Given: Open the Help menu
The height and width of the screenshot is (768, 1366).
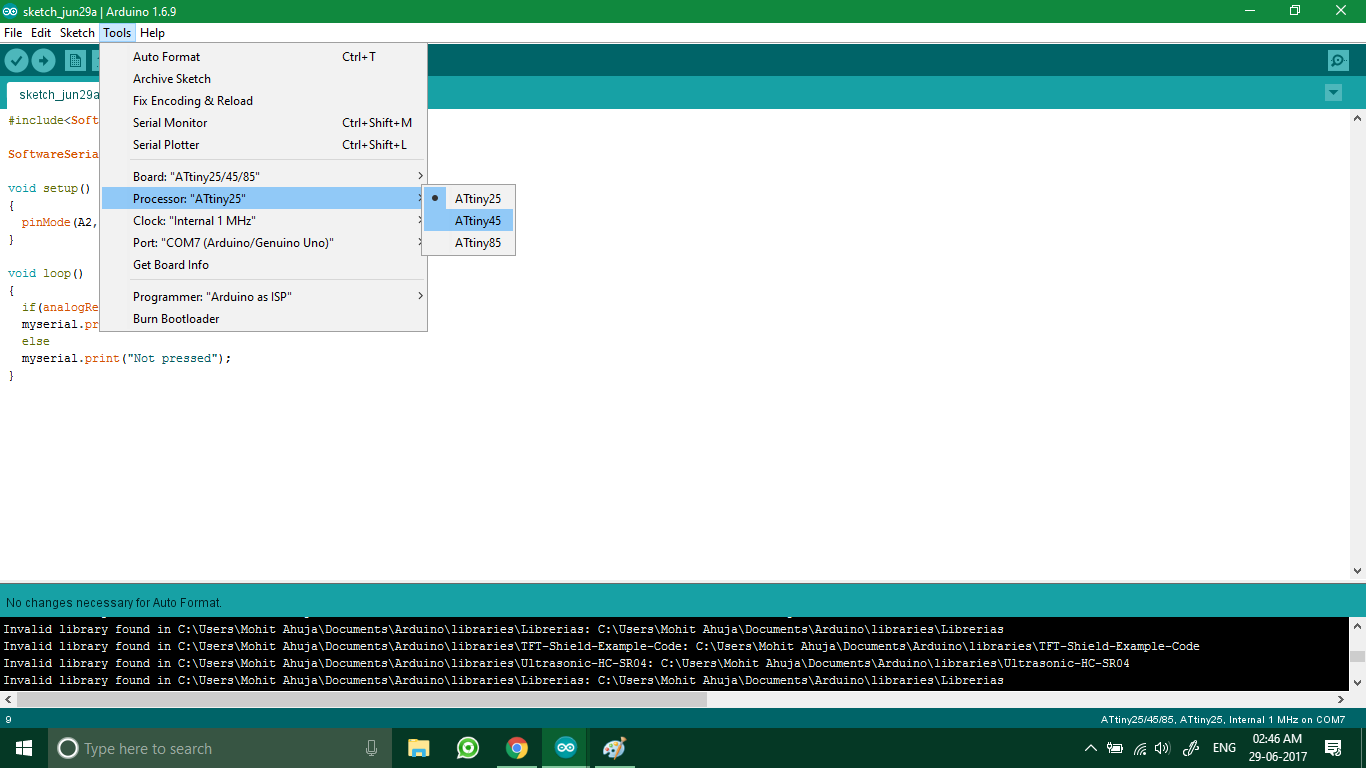Looking at the screenshot, I should pos(152,33).
